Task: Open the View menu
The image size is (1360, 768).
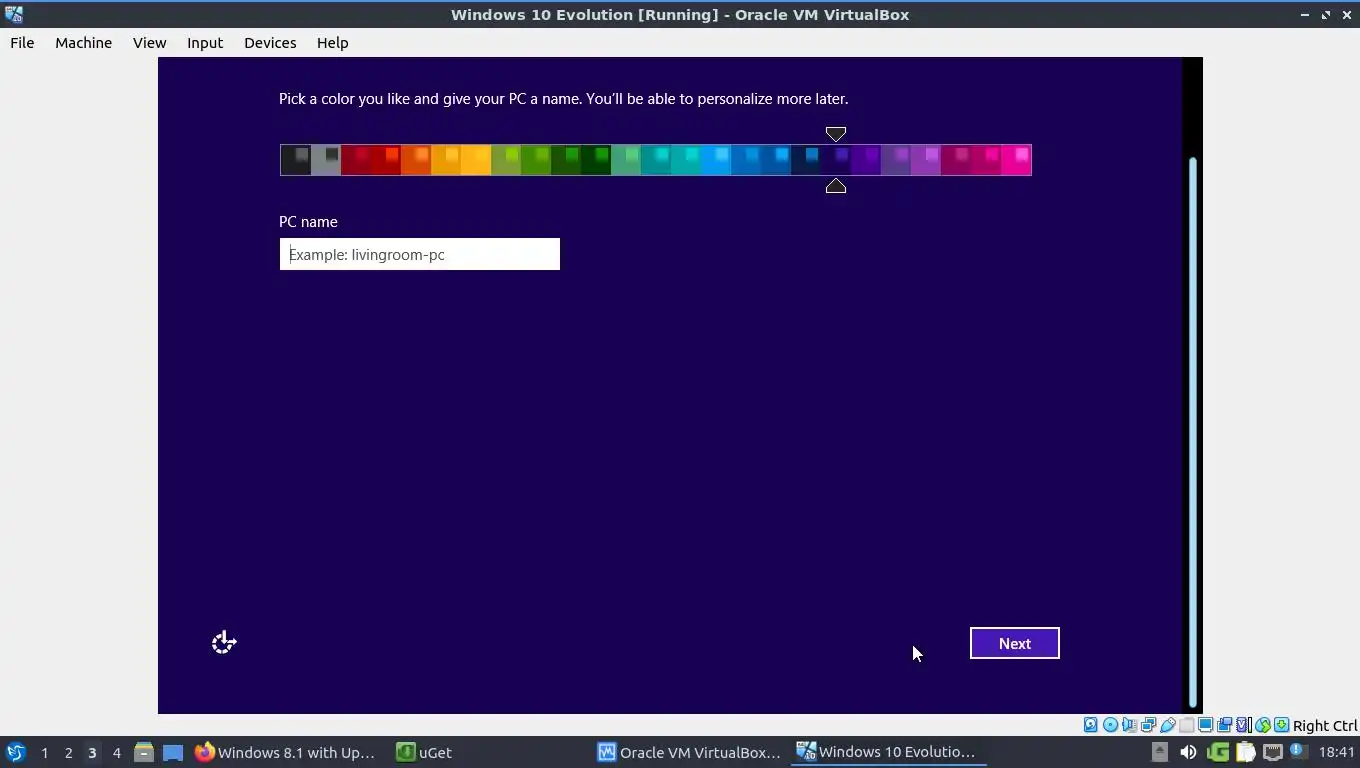Action: click(150, 43)
